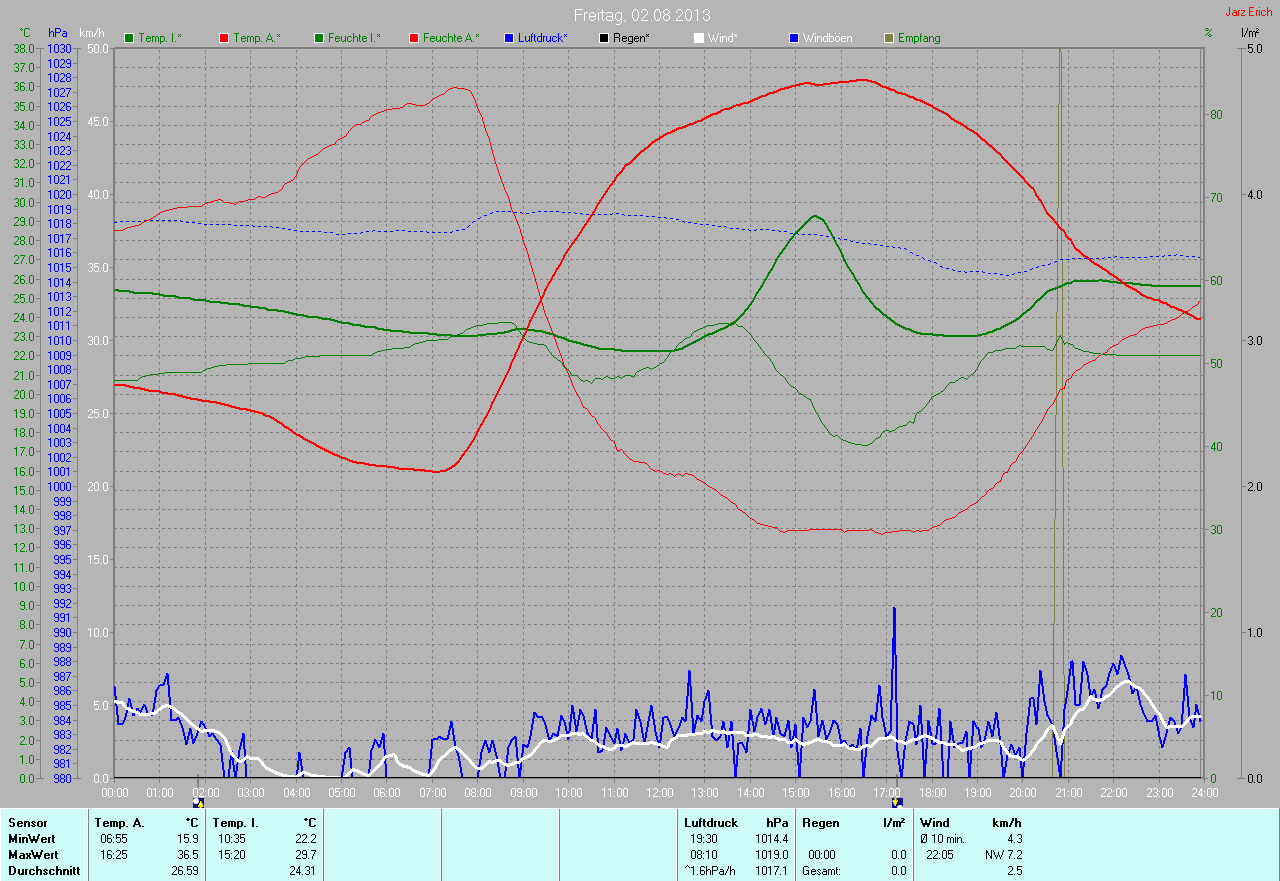
Task: Toggle the Temp. I. legend entry
Action: tap(152, 38)
